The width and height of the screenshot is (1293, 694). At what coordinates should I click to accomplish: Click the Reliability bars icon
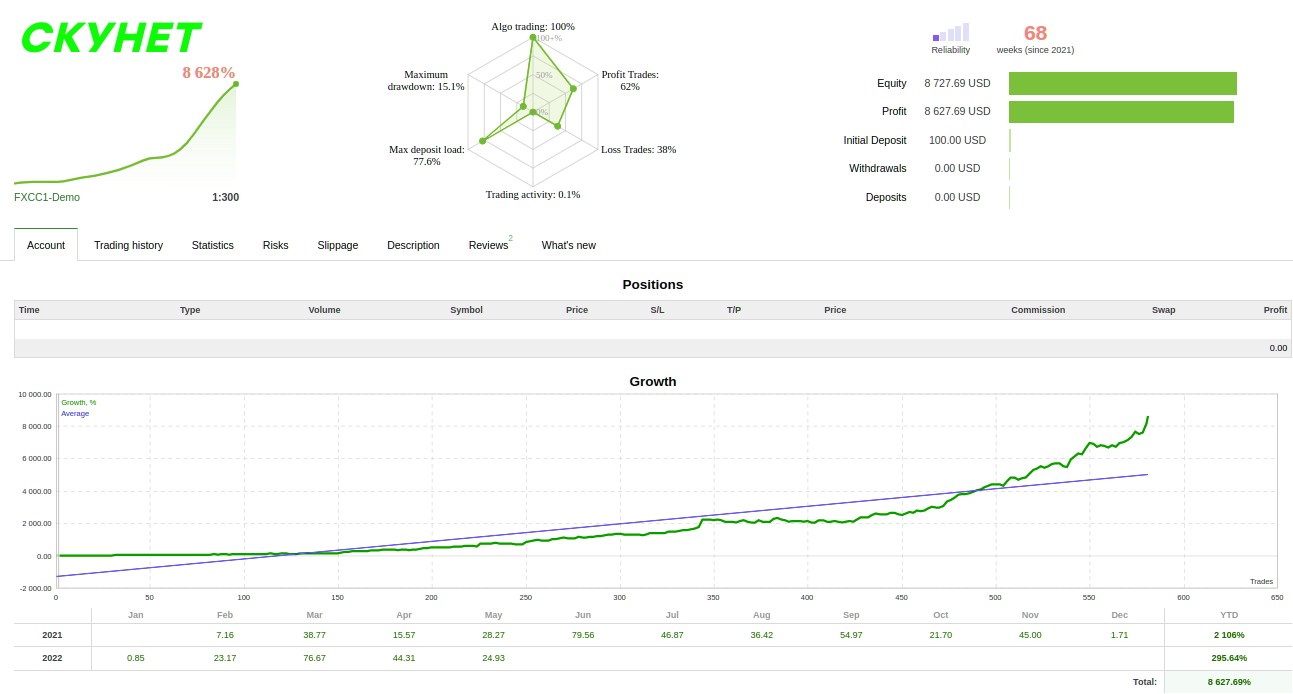(951, 32)
